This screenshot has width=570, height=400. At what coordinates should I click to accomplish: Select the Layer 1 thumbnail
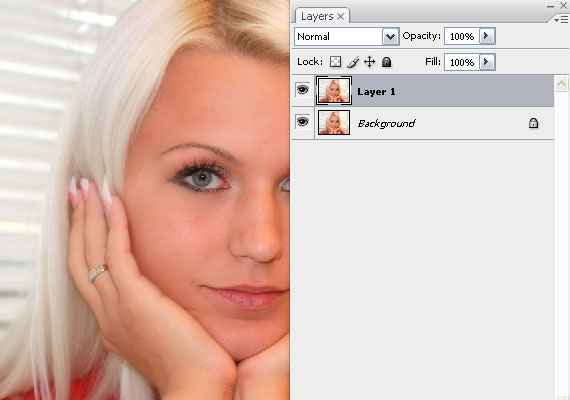coord(334,91)
